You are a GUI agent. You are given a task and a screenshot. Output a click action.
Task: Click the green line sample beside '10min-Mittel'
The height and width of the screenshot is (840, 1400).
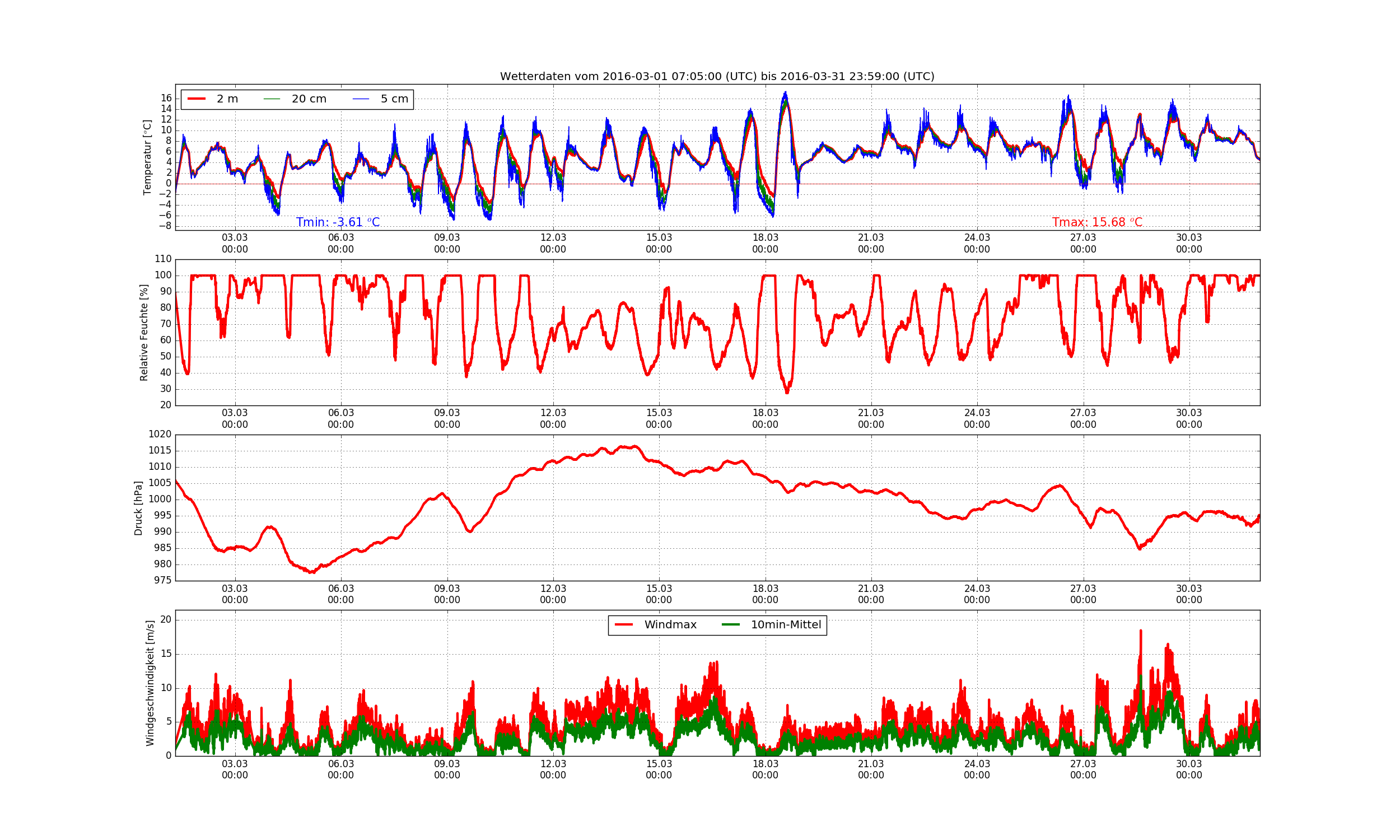731,625
